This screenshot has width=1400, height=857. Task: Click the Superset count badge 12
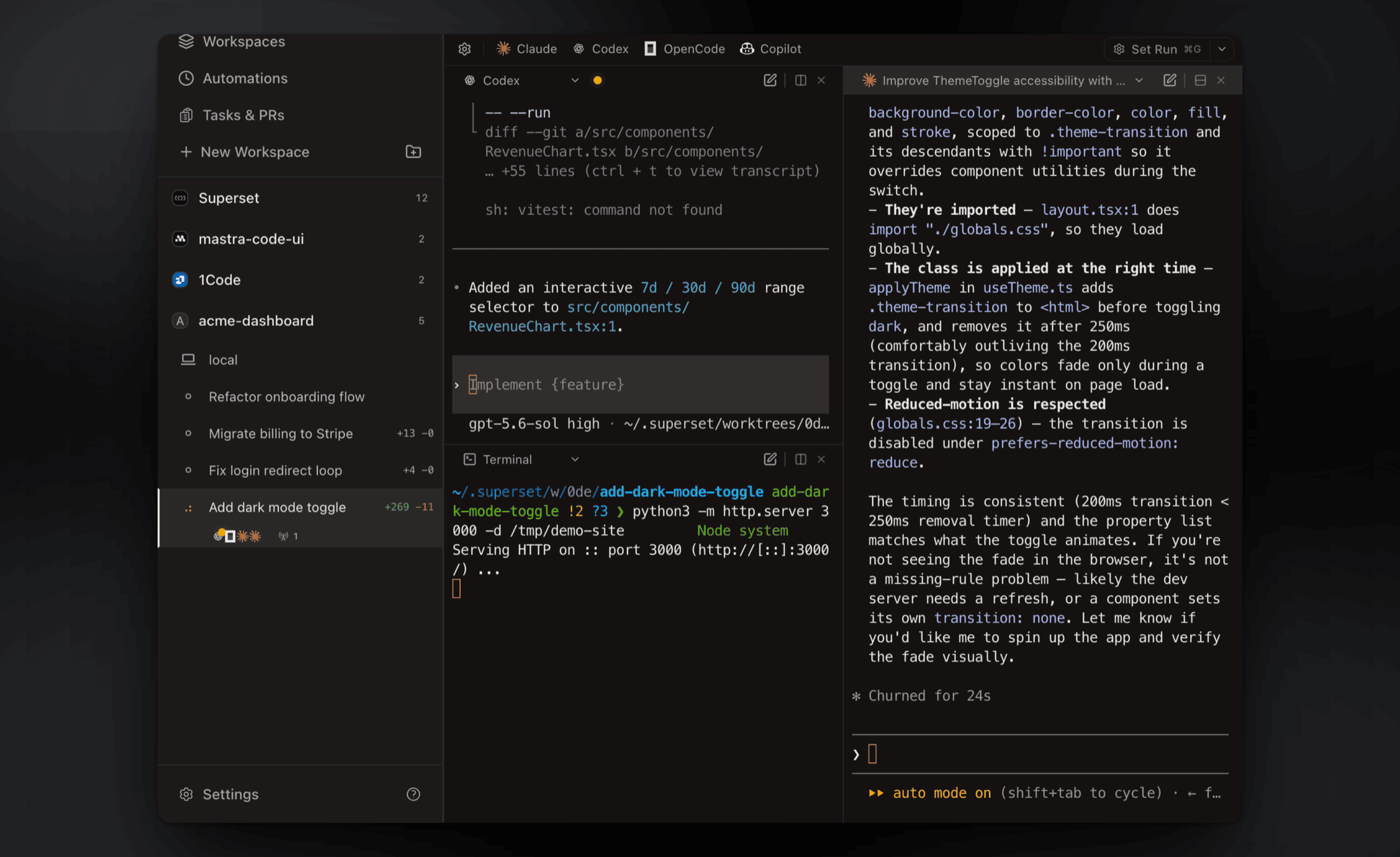[x=421, y=198]
